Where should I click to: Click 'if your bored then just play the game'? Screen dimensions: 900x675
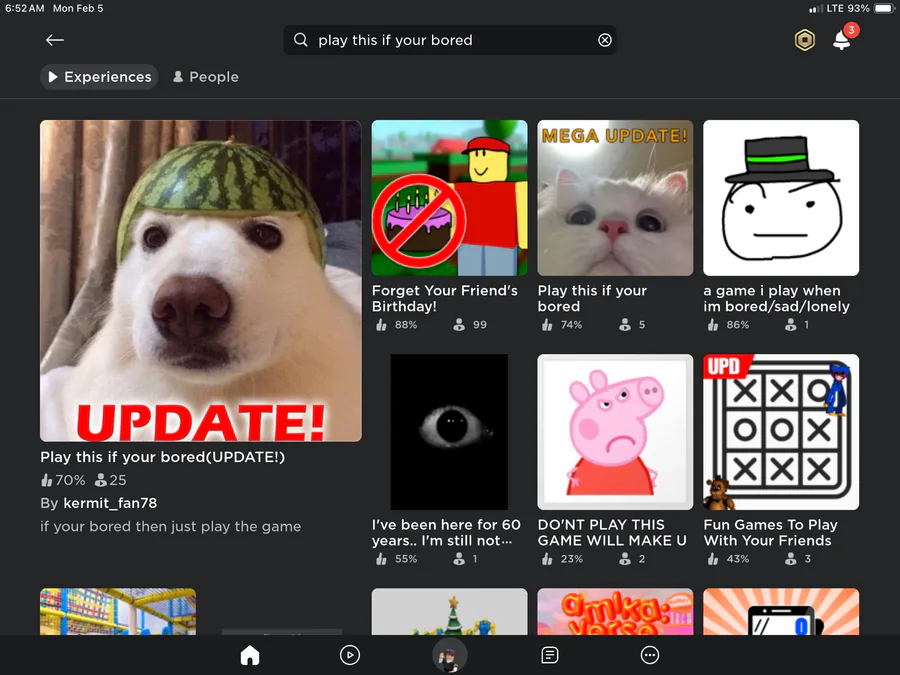coord(170,526)
